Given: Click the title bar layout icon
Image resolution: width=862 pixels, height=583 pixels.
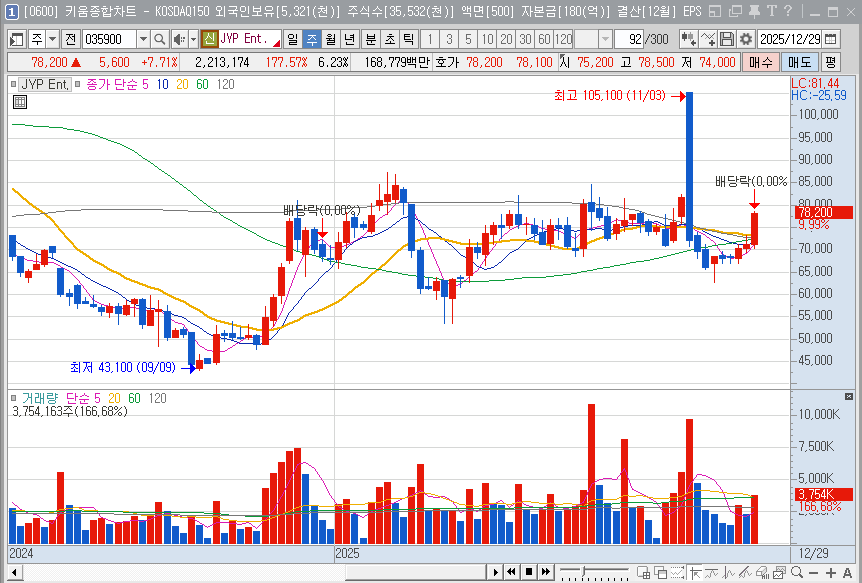Looking at the screenshot, I should click(715, 11).
